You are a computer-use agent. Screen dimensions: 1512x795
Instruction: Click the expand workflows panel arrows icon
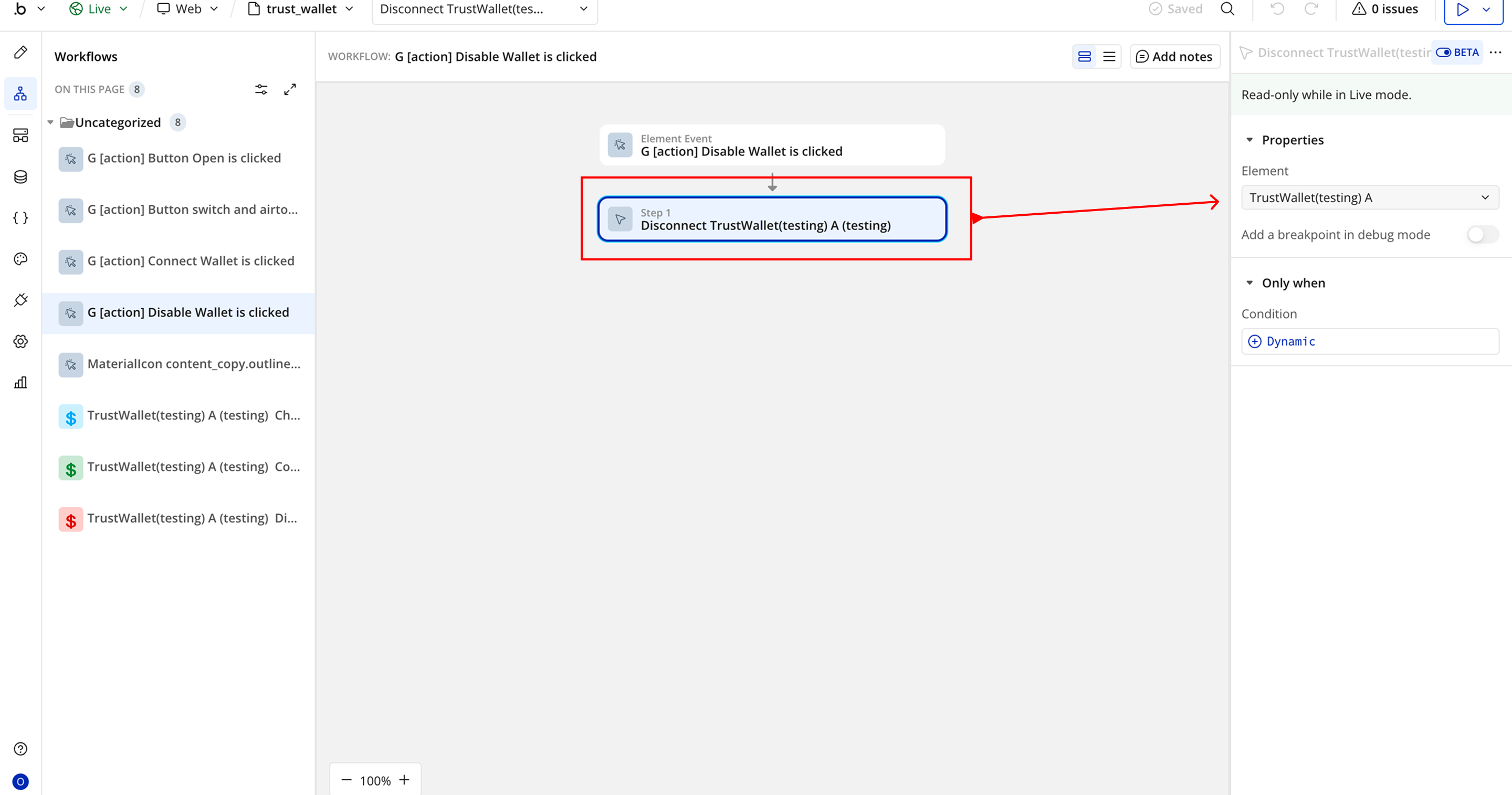[290, 89]
